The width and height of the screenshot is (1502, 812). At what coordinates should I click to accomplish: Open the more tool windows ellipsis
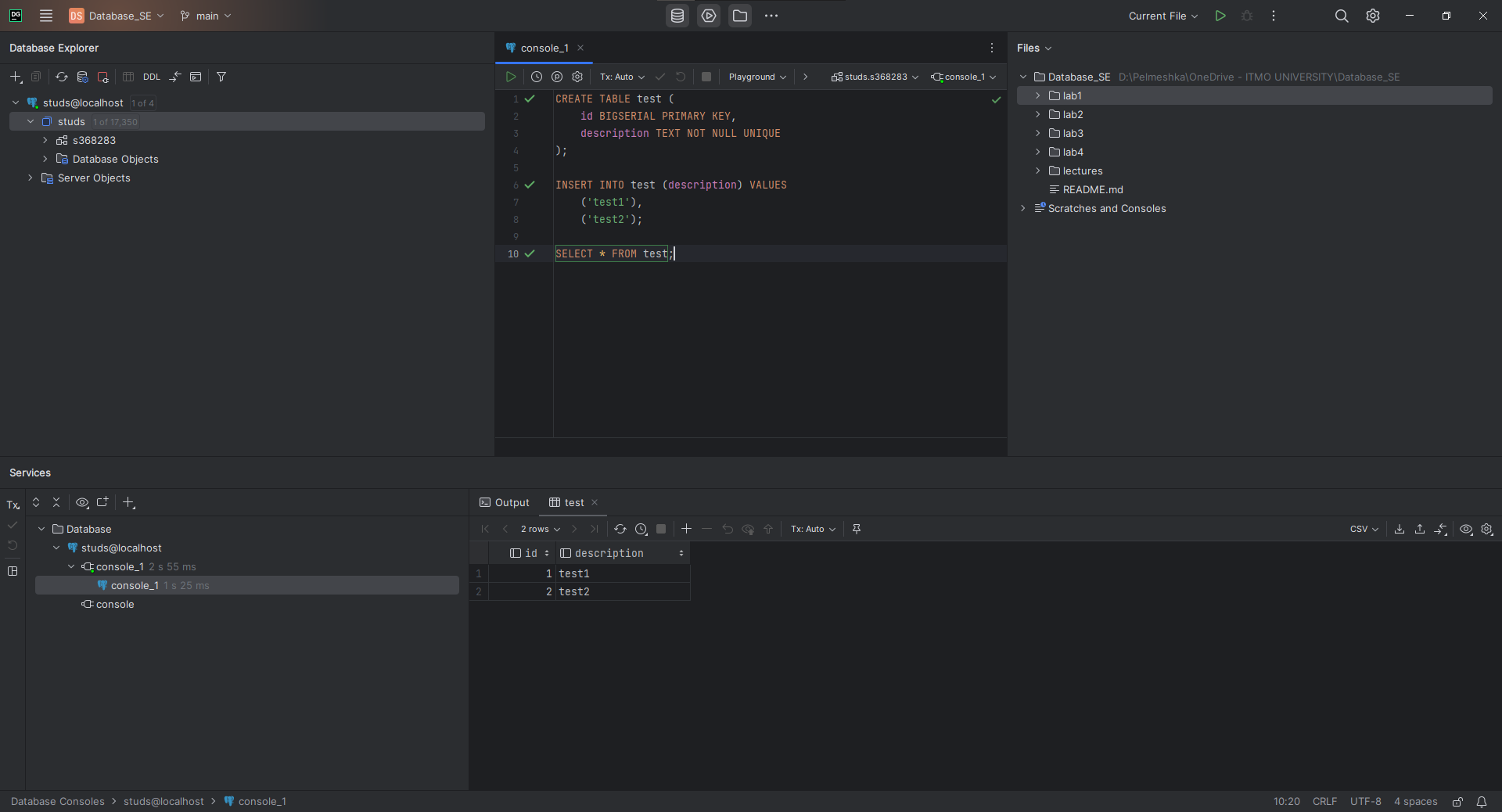[x=771, y=16]
